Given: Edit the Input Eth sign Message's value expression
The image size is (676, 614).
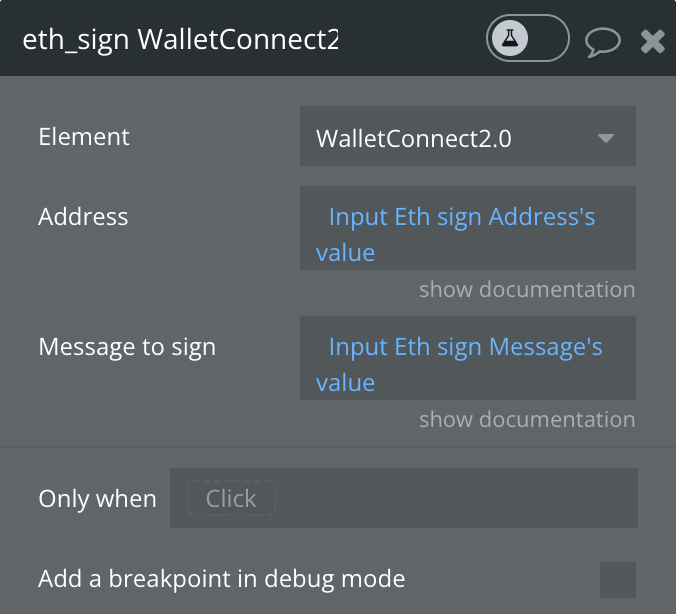Looking at the screenshot, I should click(x=468, y=358).
